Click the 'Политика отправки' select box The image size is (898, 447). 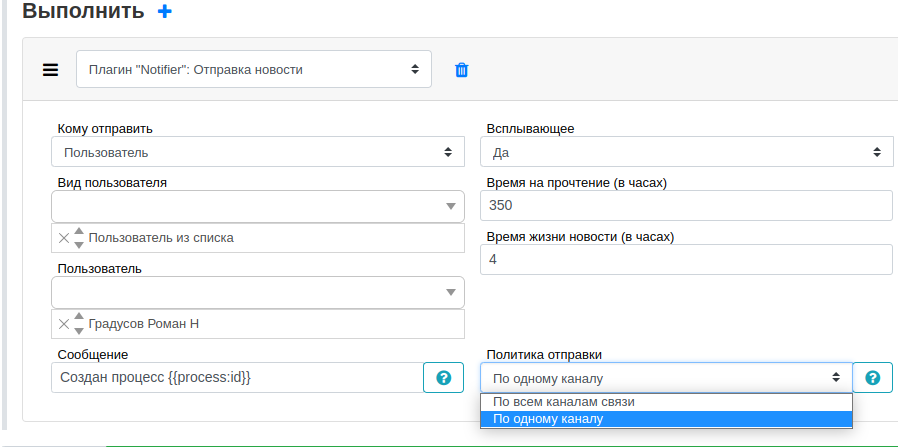click(666, 378)
